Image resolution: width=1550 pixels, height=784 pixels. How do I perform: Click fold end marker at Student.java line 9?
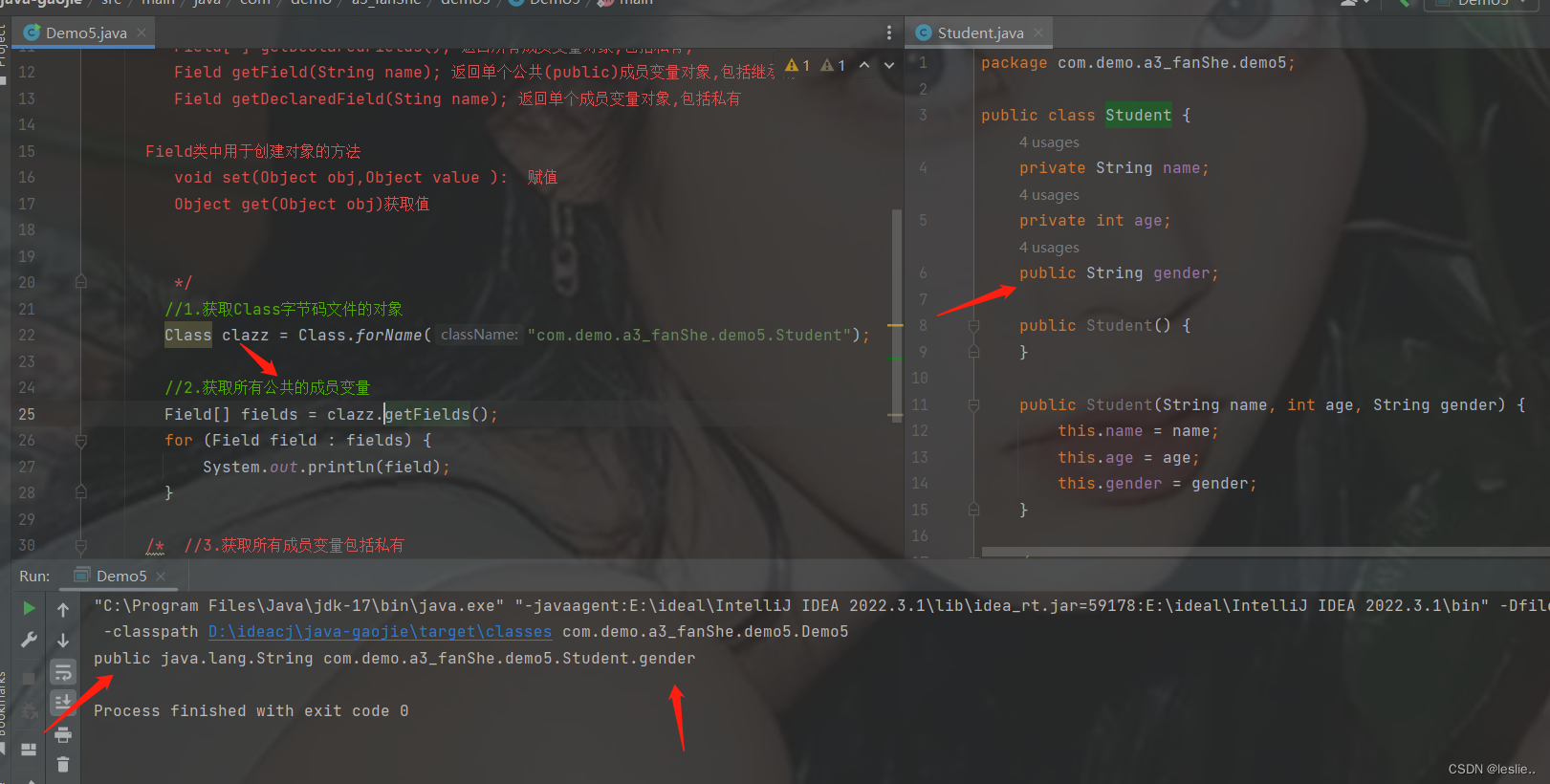click(974, 352)
